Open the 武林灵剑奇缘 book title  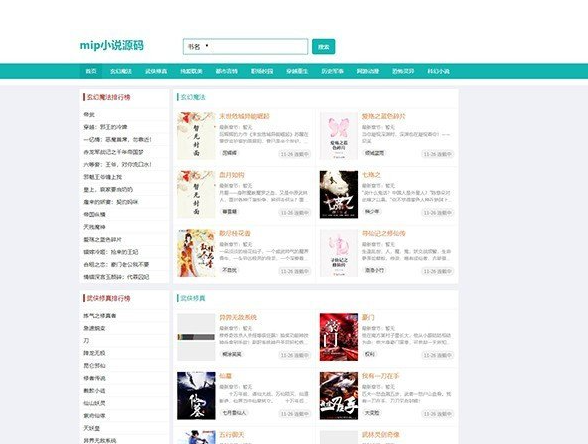coord(381,435)
